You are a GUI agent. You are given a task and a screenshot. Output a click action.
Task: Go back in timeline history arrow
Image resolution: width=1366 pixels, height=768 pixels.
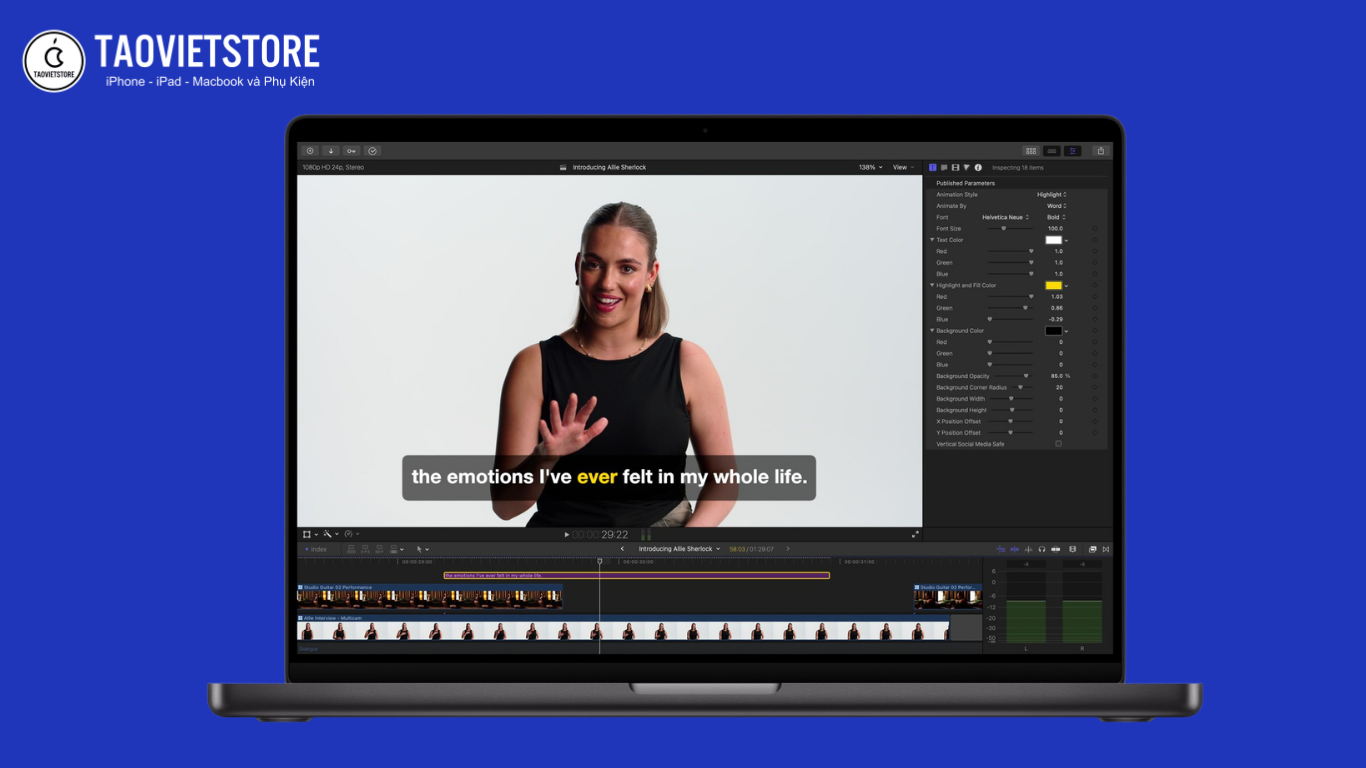pos(622,549)
